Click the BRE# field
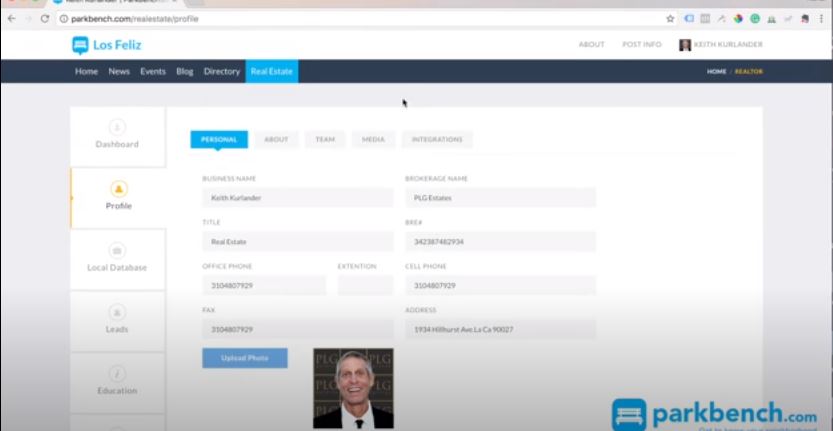The image size is (833, 431). click(500, 242)
